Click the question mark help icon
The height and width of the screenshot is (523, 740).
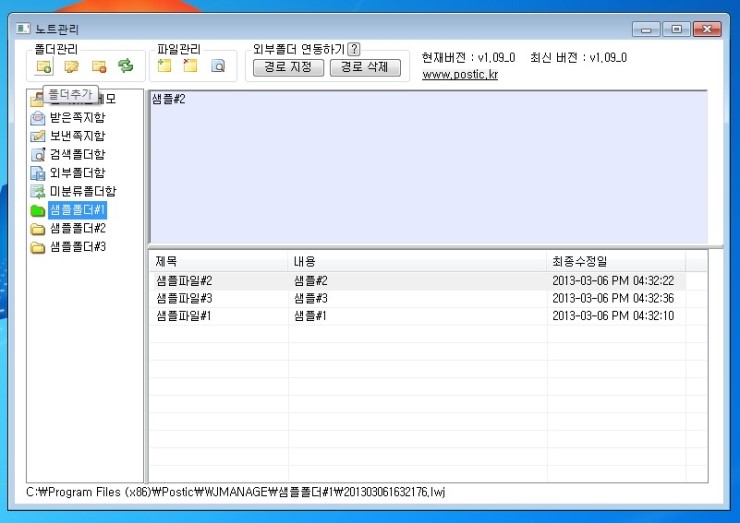pyautogui.click(x=354, y=49)
